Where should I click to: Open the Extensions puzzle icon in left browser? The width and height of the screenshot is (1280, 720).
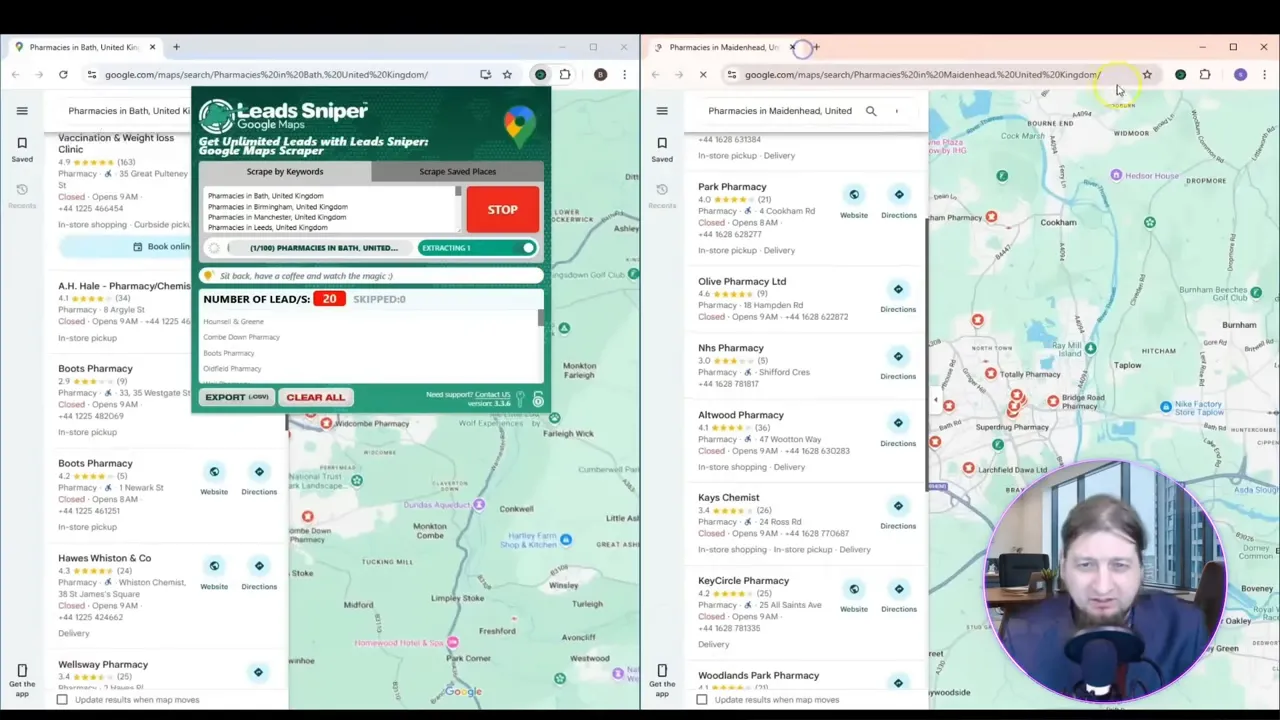565,74
